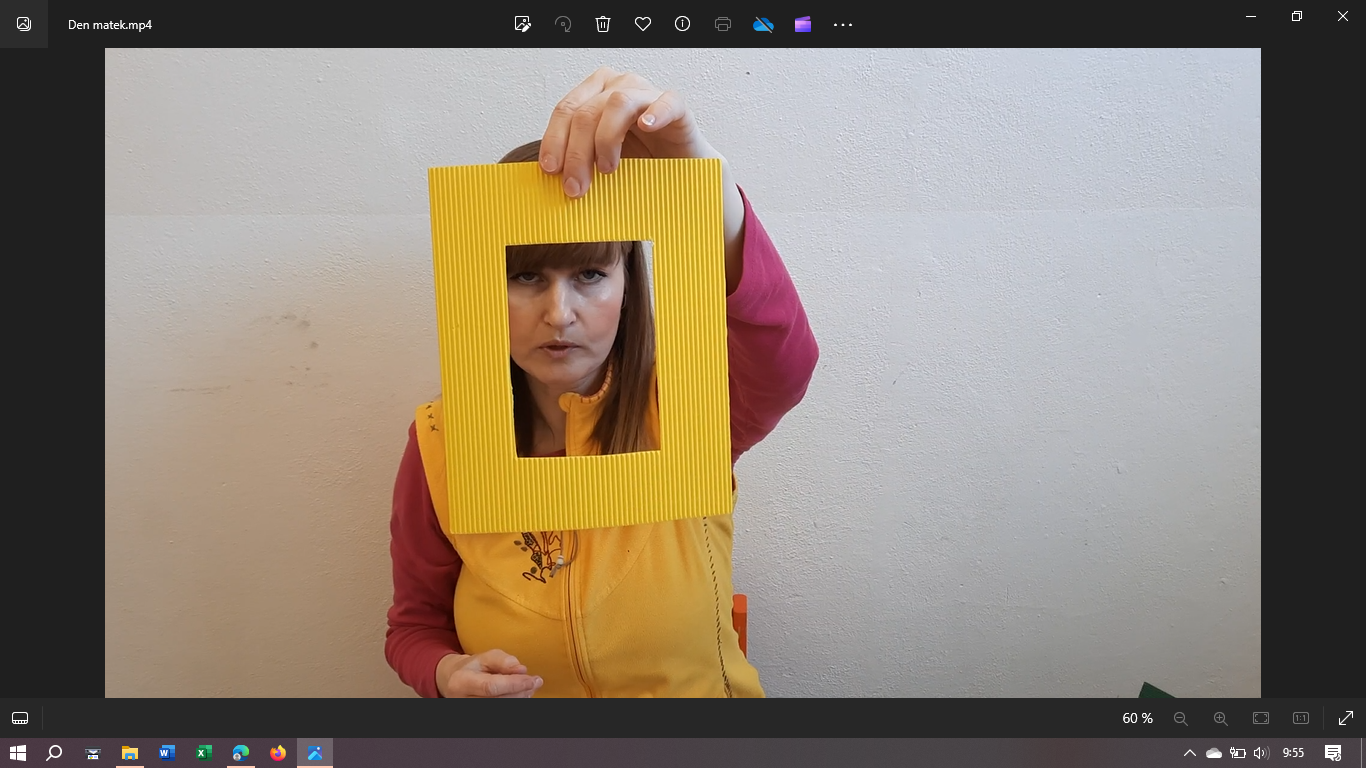Close the Photos window
1366x768 pixels.
pyautogui.click(x=1343, y=16)
